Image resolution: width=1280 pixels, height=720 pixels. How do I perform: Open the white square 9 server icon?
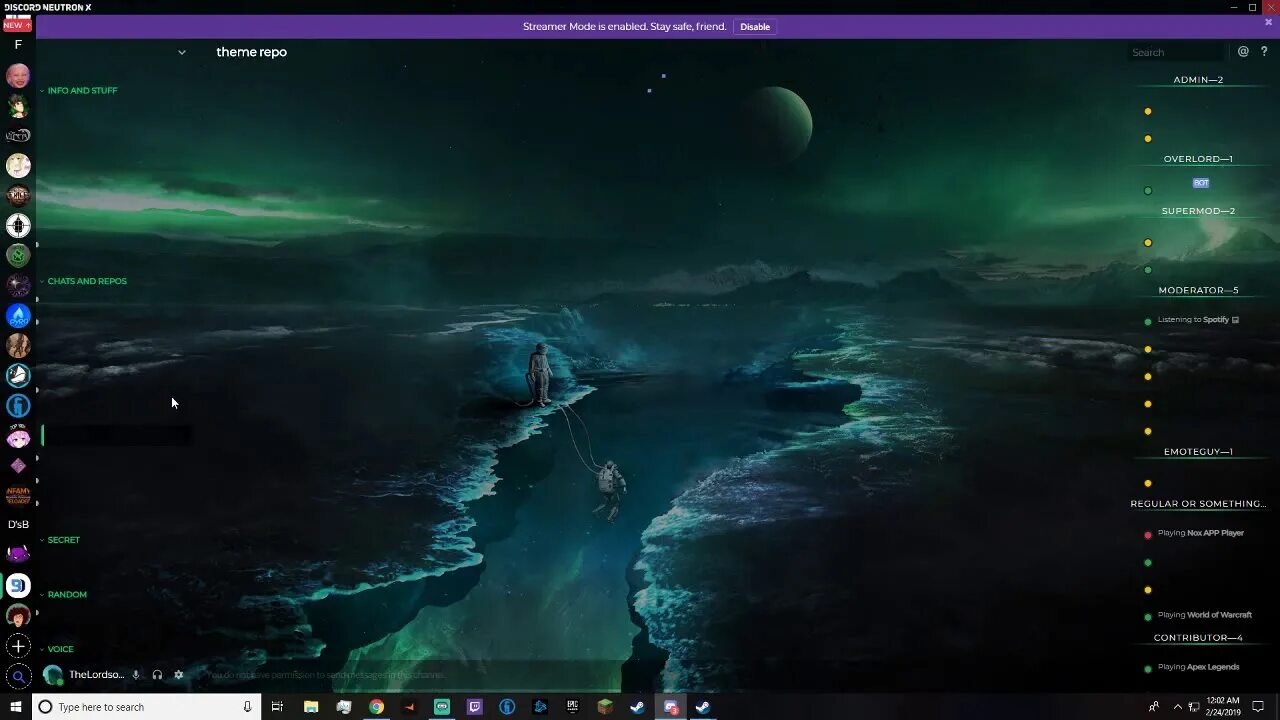coord(18,585)
